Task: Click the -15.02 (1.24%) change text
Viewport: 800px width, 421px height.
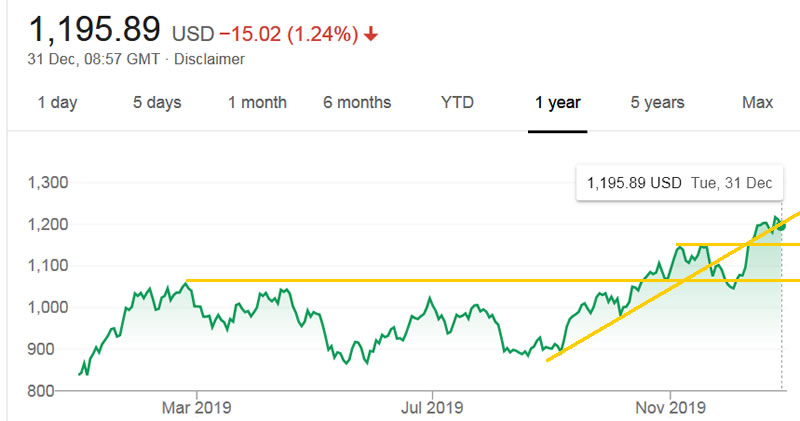Action: [289, 34]
